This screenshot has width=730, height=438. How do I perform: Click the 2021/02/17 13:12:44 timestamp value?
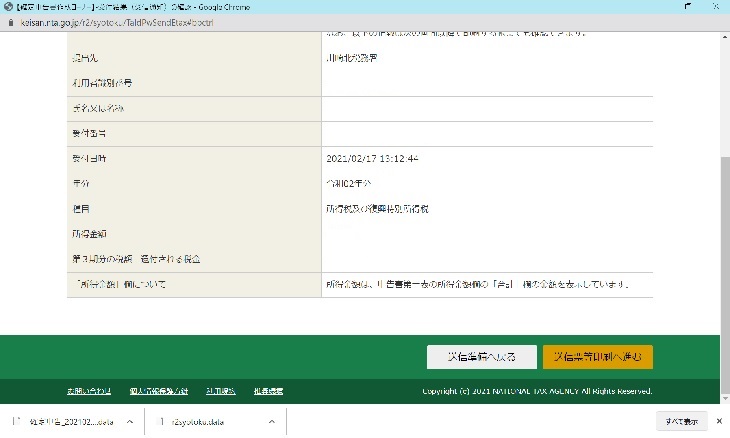click(372, 159)
